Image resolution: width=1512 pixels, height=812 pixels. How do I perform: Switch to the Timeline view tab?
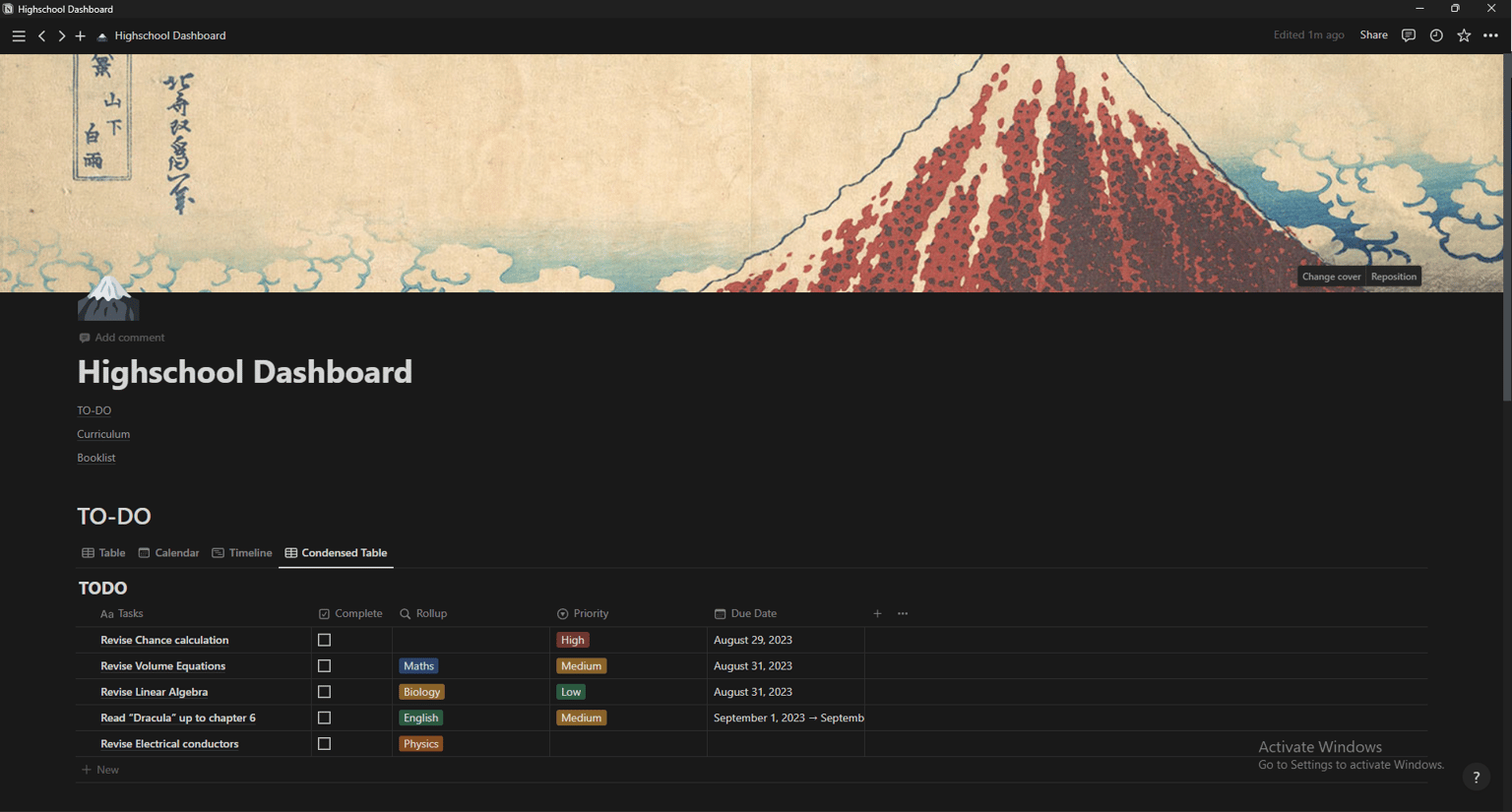[242, 553]
